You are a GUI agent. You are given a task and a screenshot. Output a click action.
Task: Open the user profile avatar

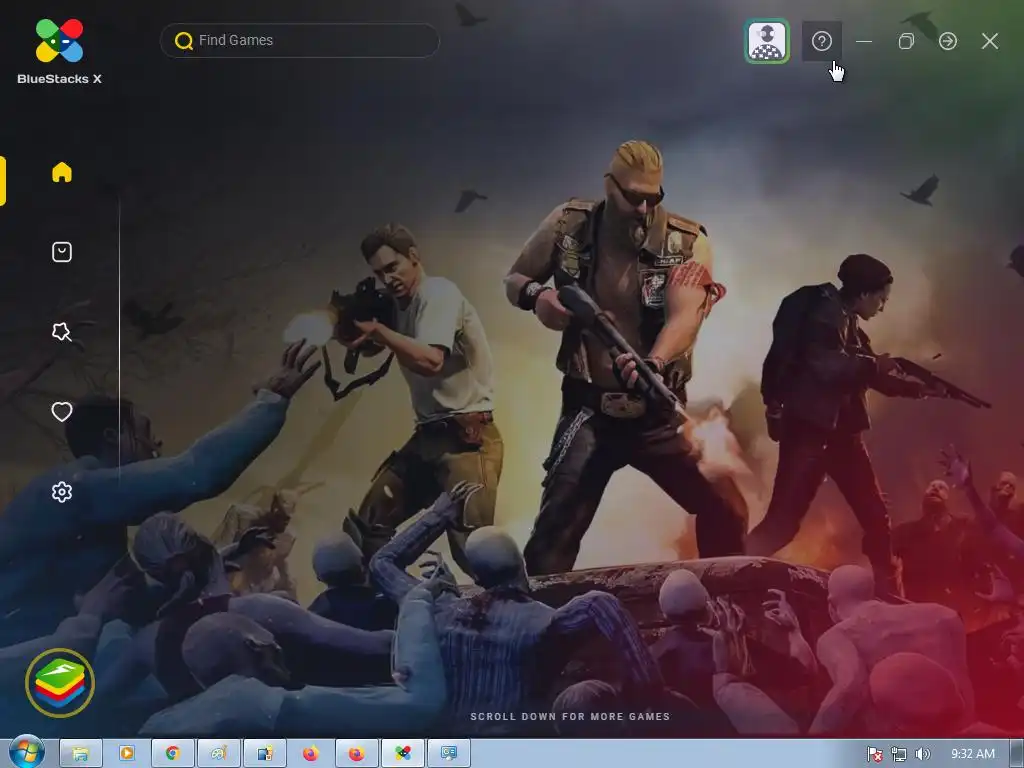(767, 41)
